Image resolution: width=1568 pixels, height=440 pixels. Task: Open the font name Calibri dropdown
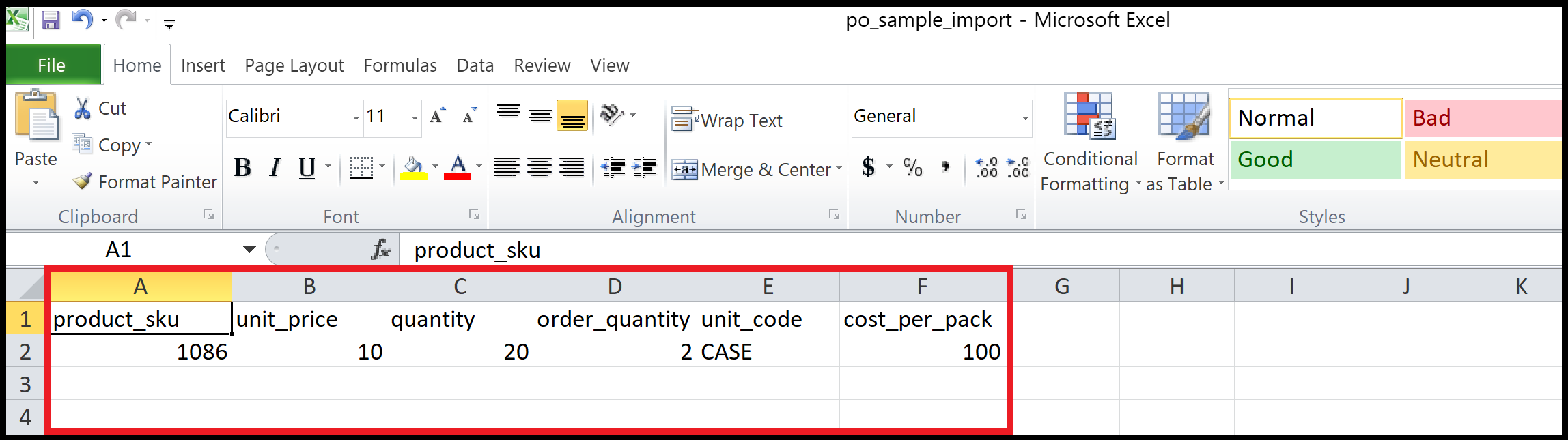356,117
